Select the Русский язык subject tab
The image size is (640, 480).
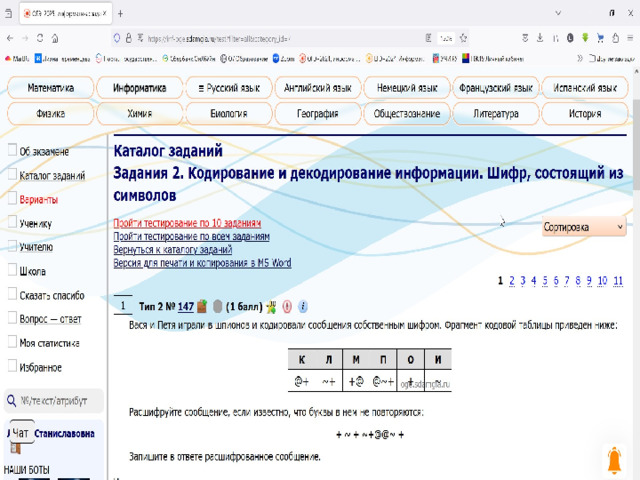coord(229,88)
